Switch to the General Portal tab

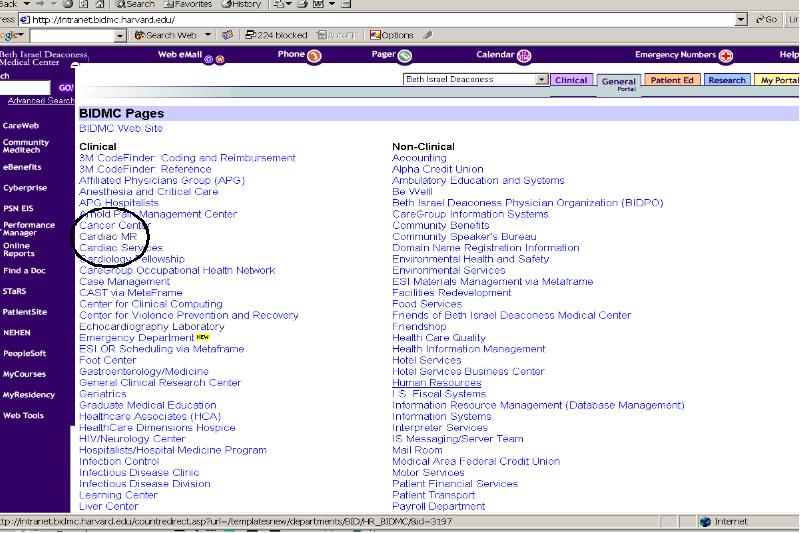click(618, 84)
